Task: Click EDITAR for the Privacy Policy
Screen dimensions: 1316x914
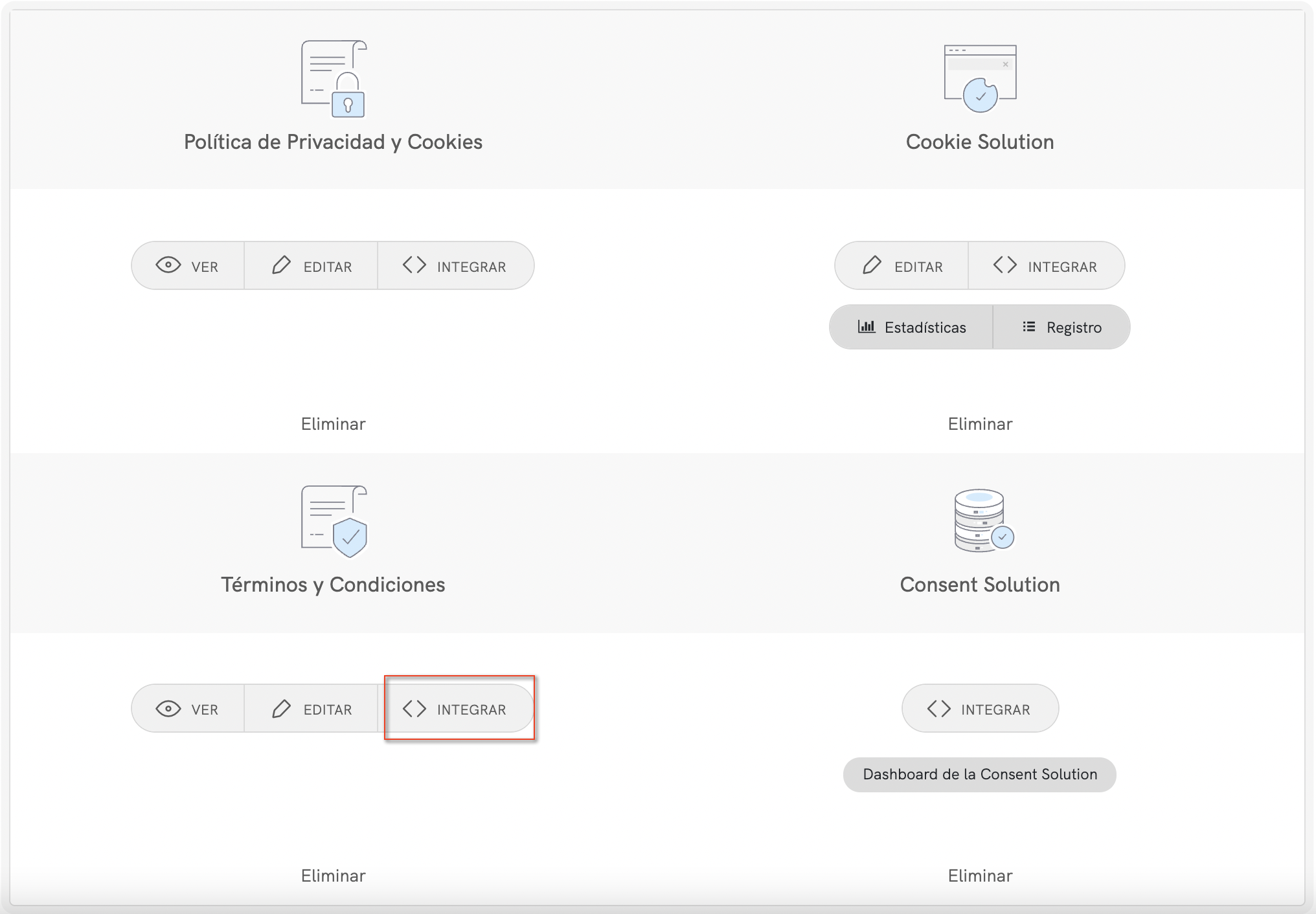Action: pos(312,266)
